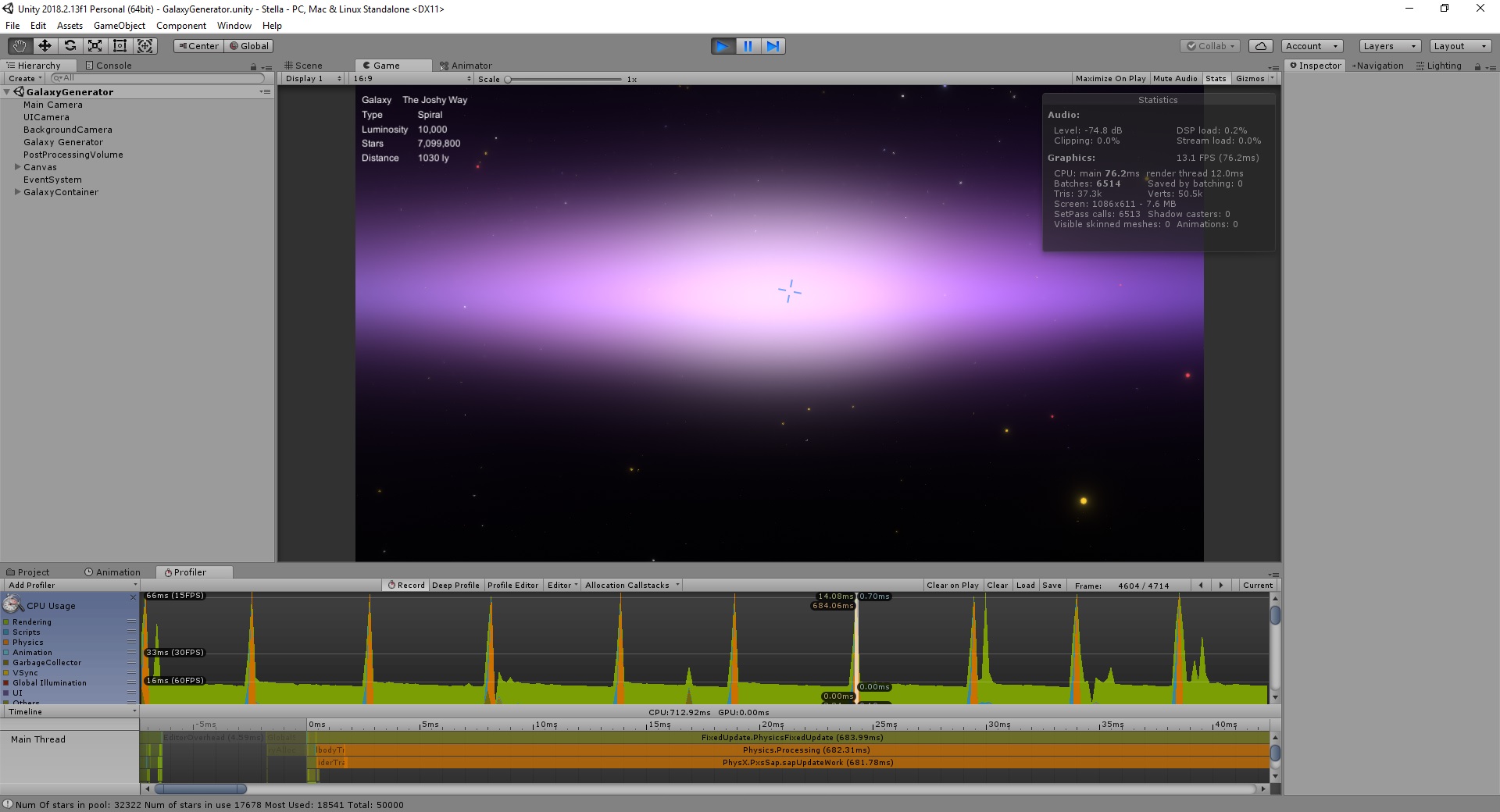Toggle the Play button

pos(723,46)
